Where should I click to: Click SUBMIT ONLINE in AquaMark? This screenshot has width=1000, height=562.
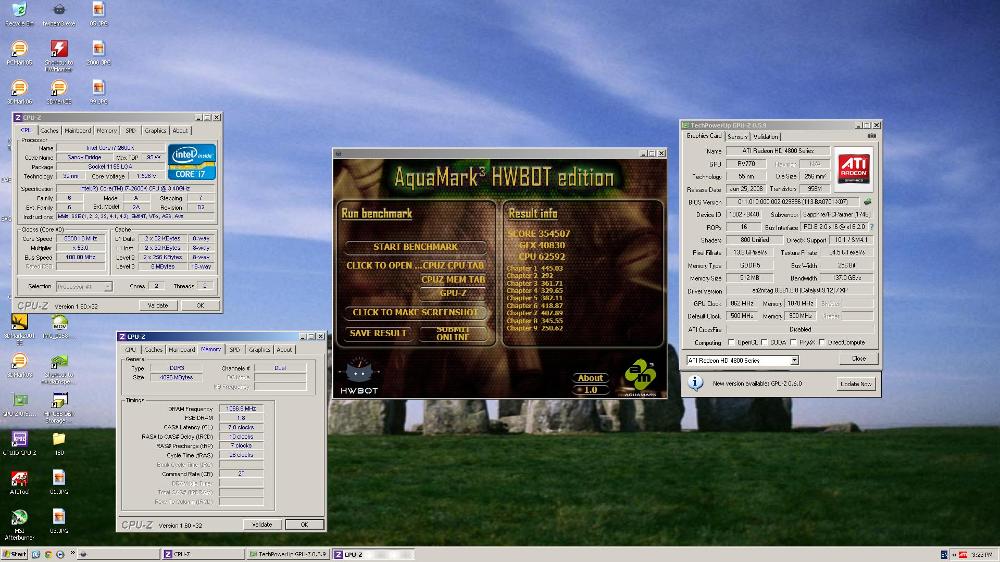point(453,333)
